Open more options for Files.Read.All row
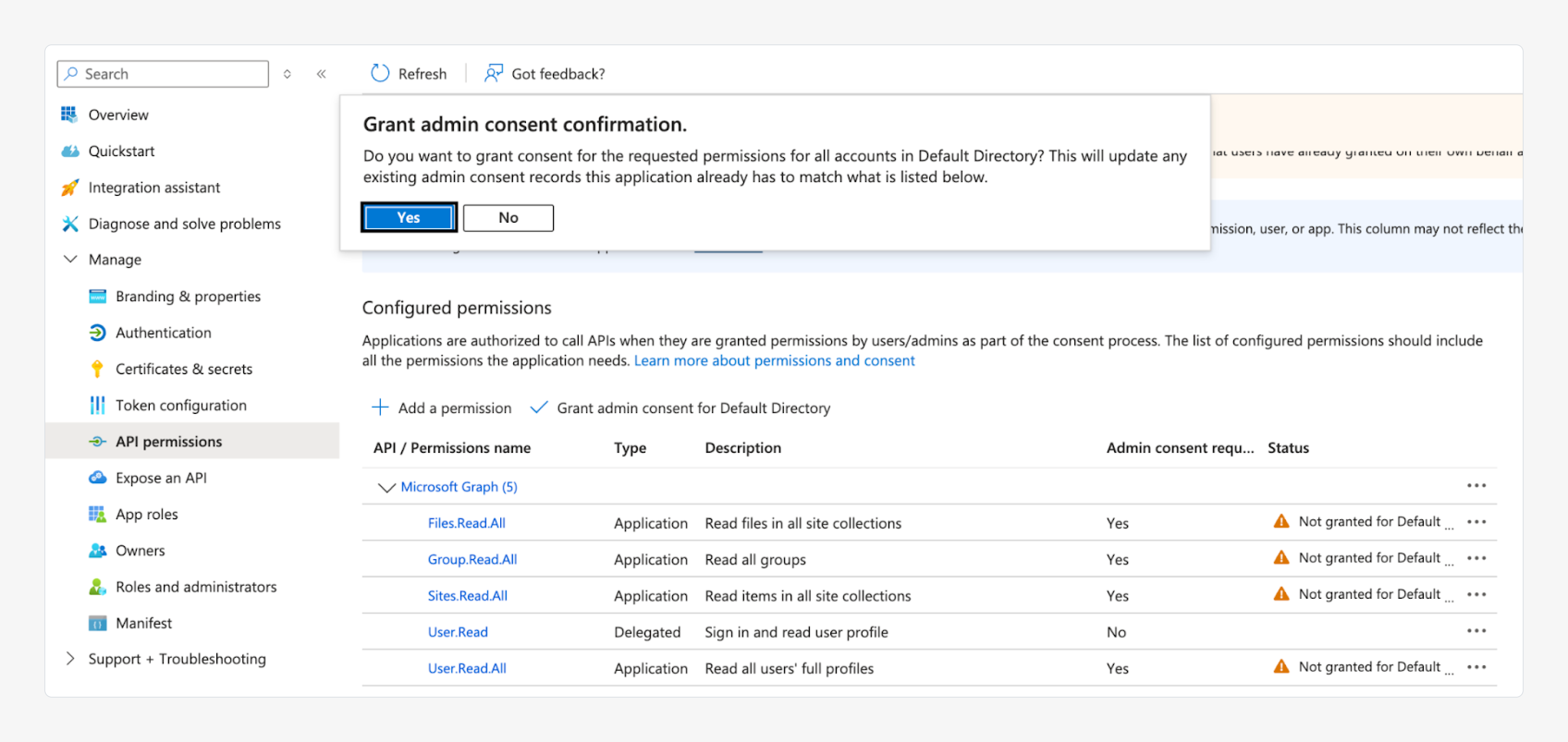Image resolution: width=1568 pixels, height=742 pixels. (x=1476, y=522)
